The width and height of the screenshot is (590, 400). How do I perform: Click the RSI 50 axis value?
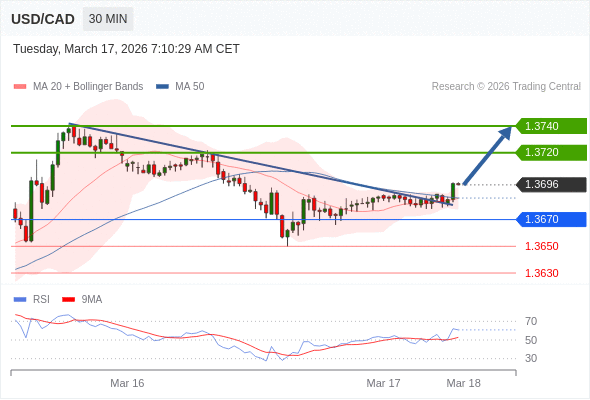point(531,340)
